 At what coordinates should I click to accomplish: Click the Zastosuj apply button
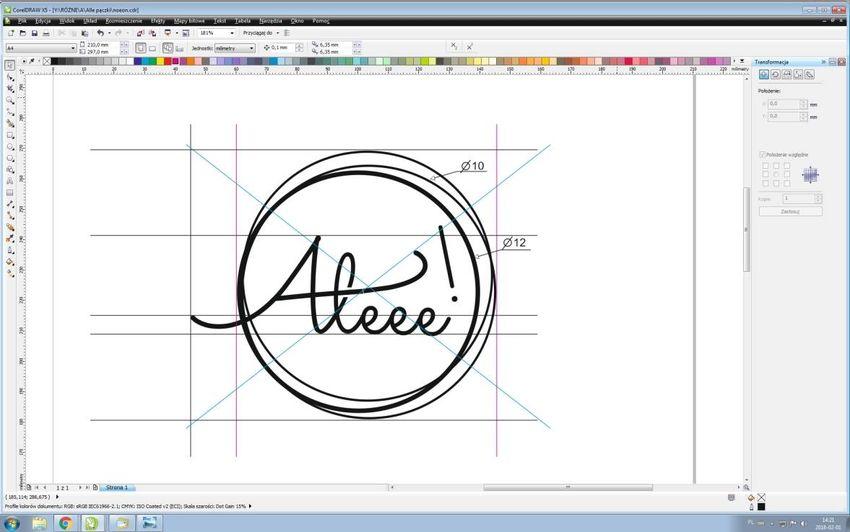coord(790,211)
